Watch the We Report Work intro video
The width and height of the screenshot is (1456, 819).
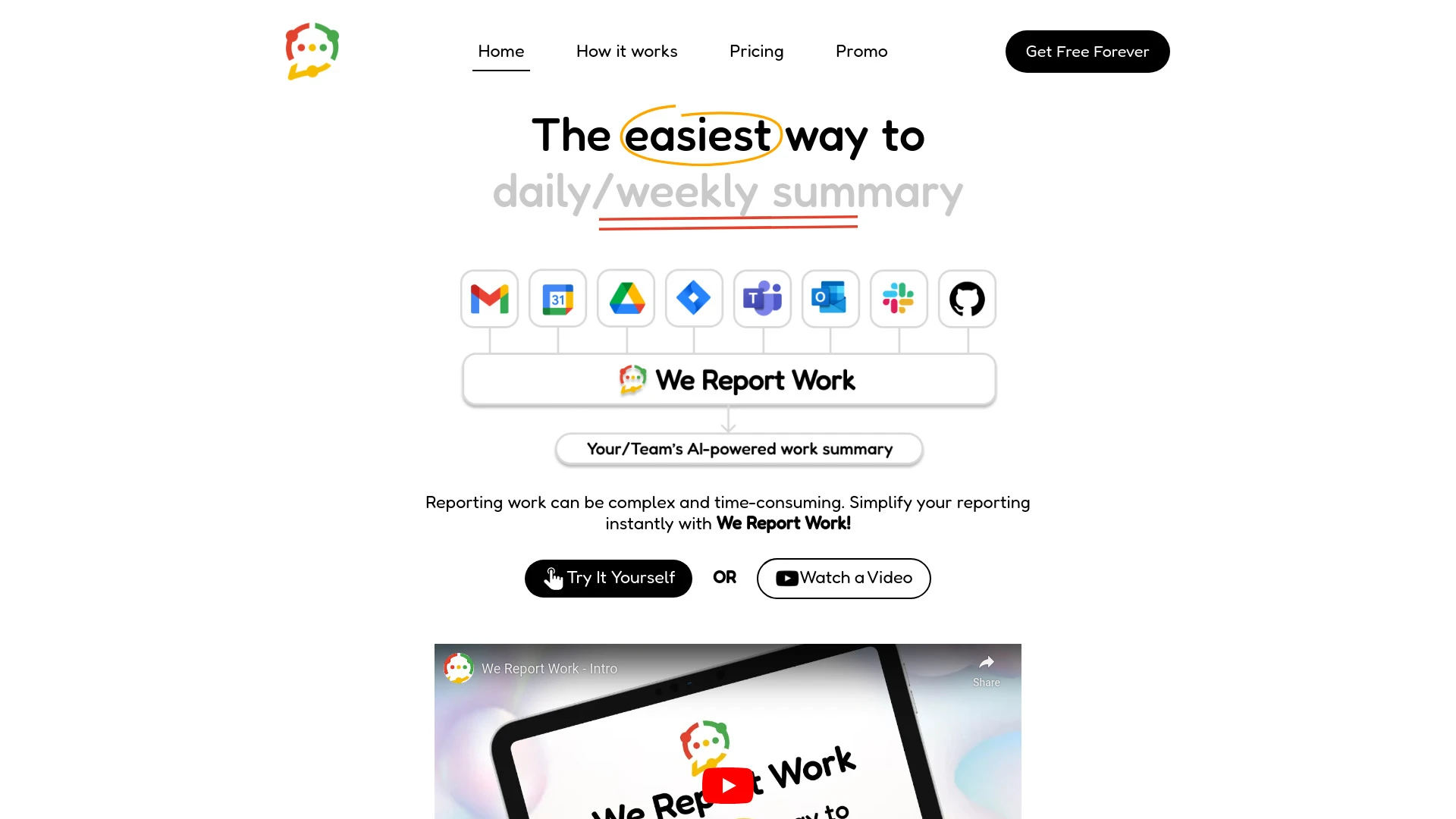[x=728, y=784]
